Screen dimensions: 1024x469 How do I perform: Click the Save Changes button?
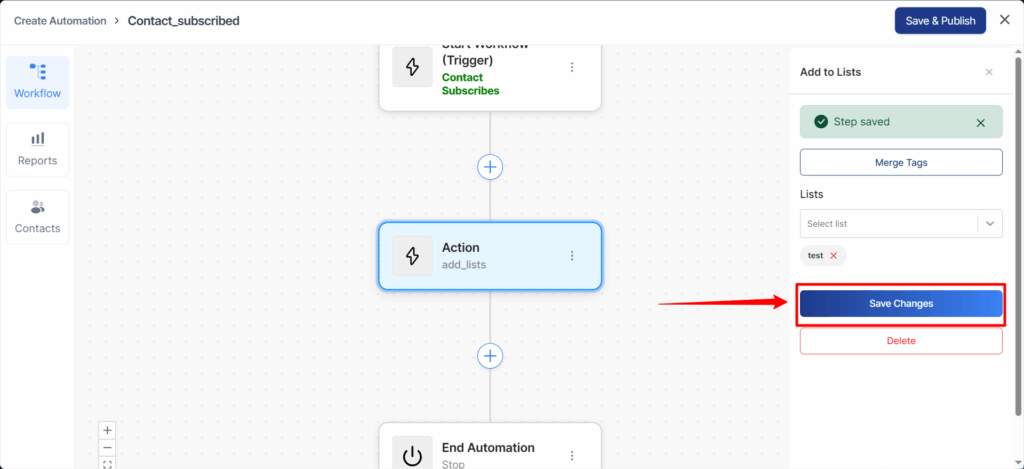click(901, 304)
